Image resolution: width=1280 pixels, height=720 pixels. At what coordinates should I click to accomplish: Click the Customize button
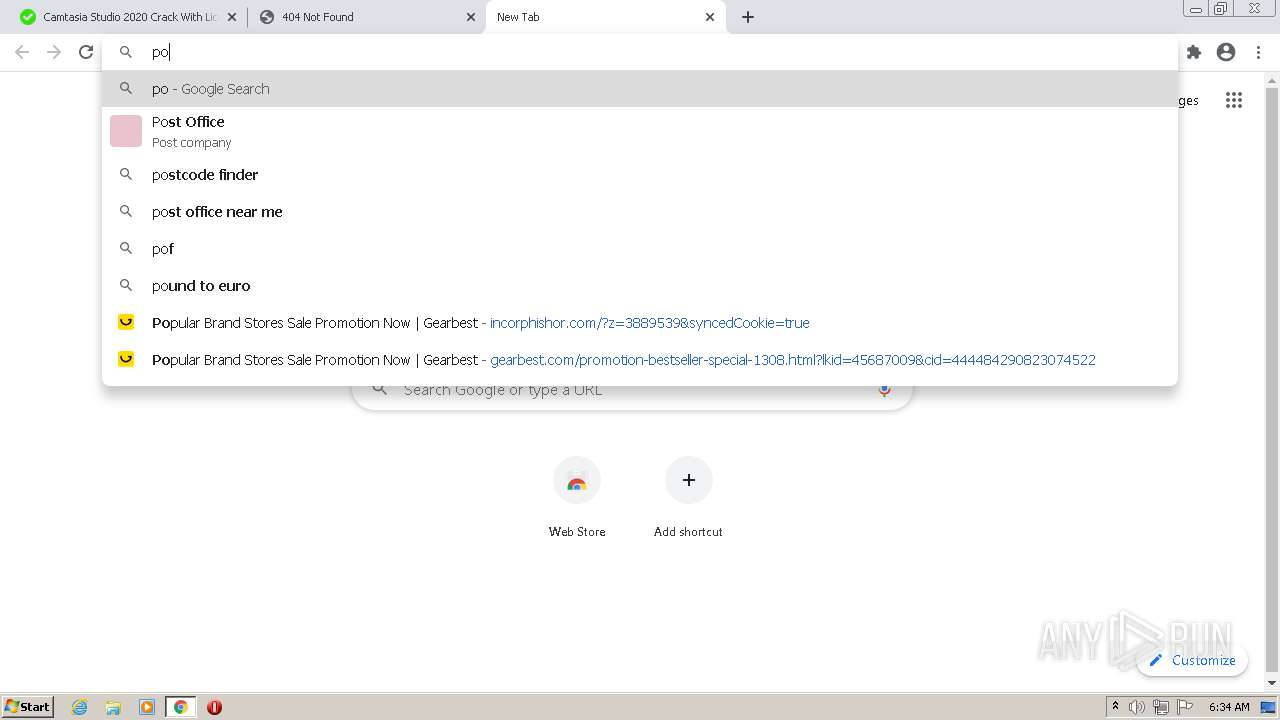(1192, 660)
